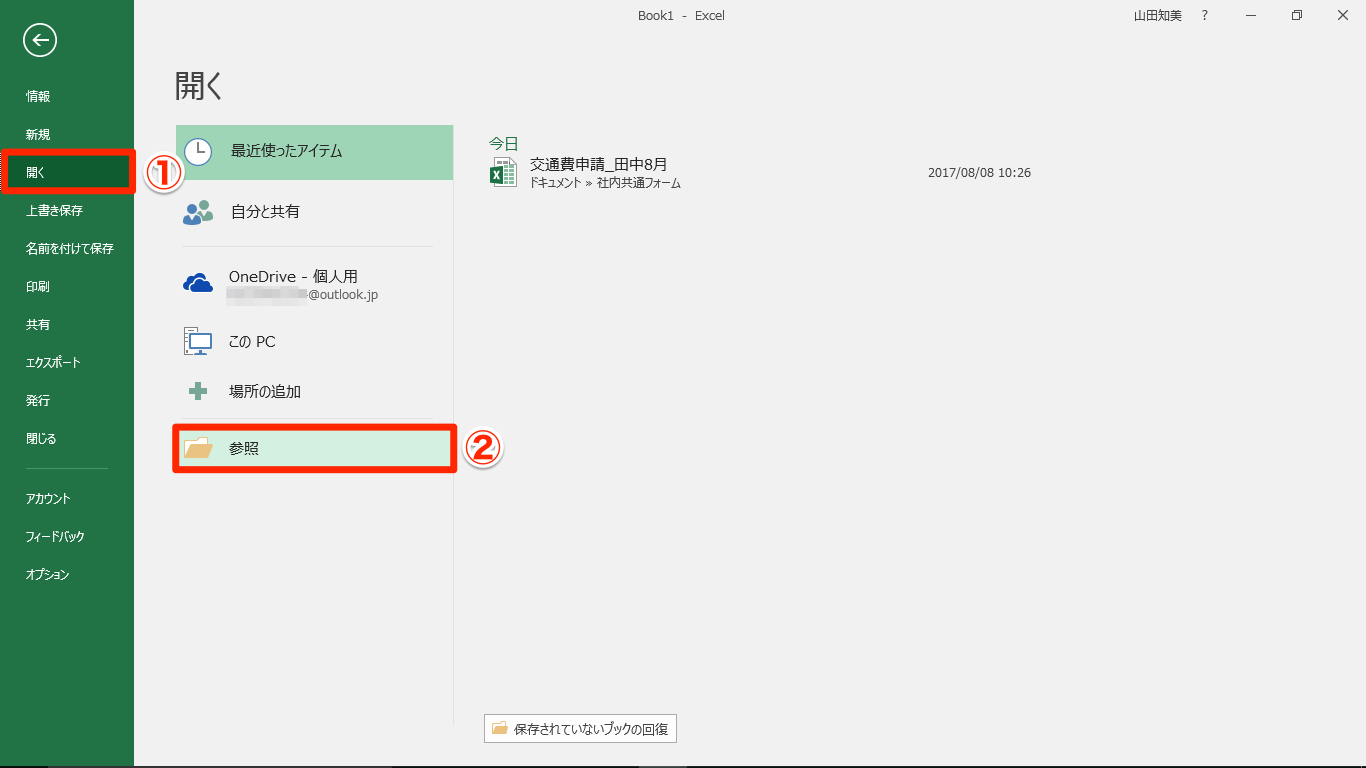Viewport: 1366px width, 768px height.
Task: Click the back arrow circle icon
Action: pos(40,40)
